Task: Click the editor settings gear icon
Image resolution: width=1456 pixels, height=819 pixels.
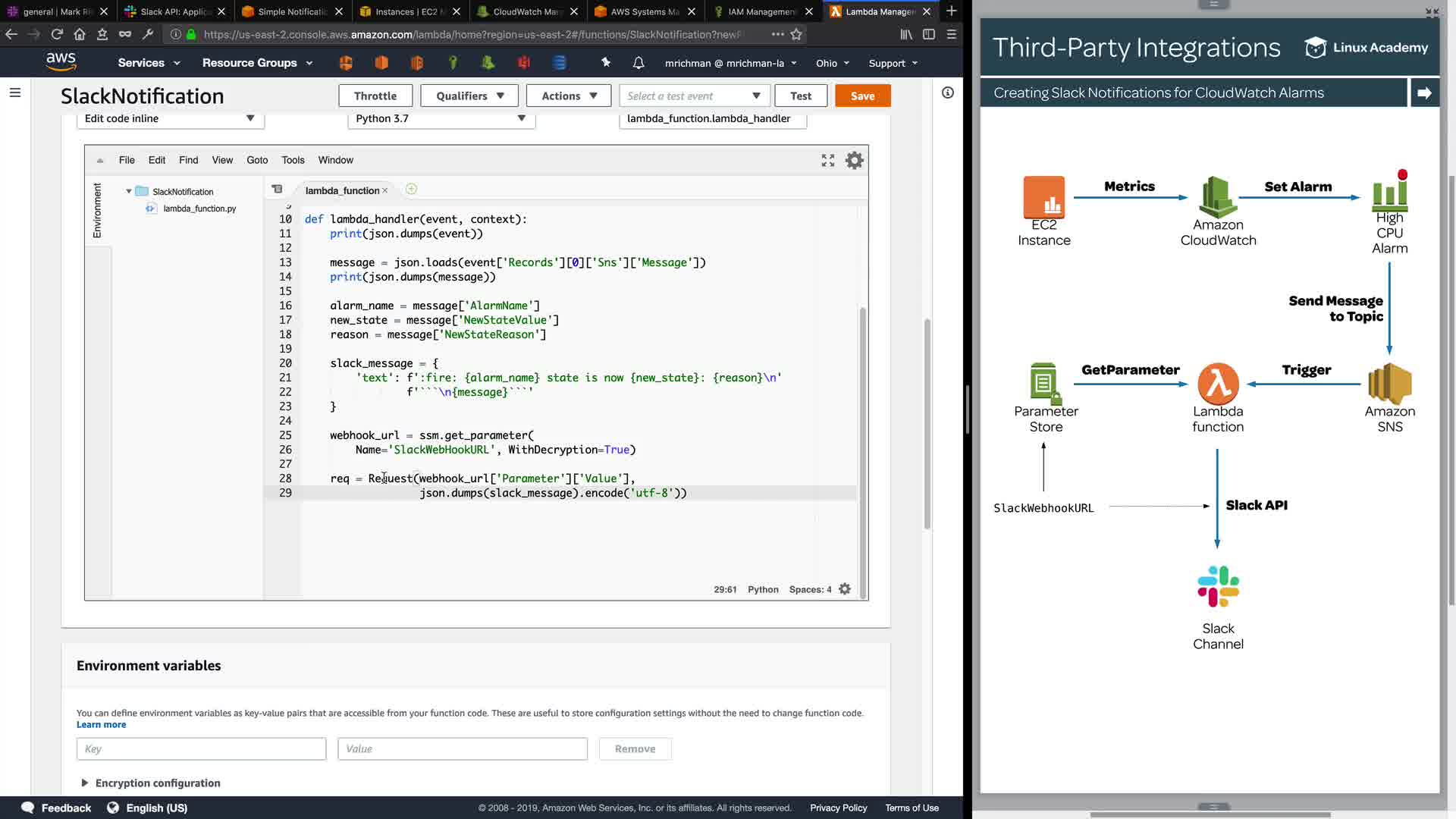Action: 854,160
